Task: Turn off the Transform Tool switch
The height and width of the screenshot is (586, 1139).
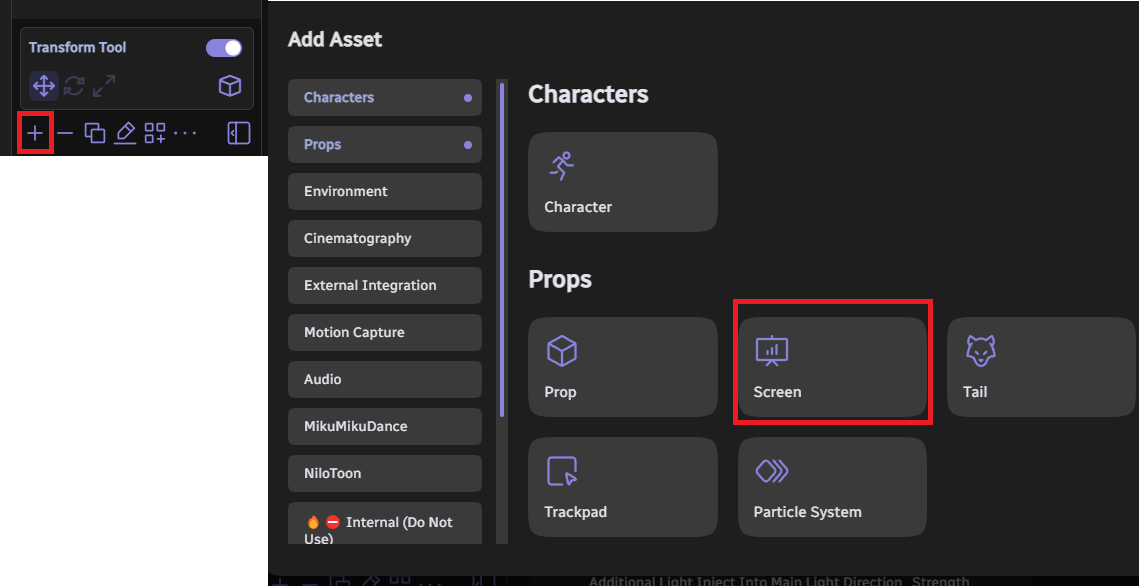Action: (x=224, y=48)
